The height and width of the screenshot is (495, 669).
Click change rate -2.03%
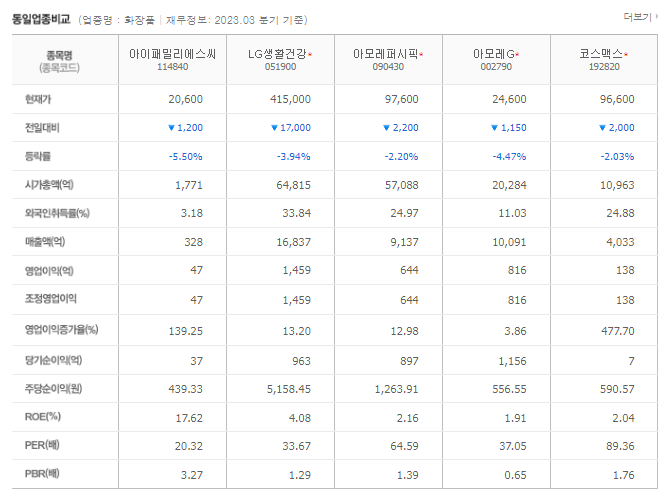(617, 157)
